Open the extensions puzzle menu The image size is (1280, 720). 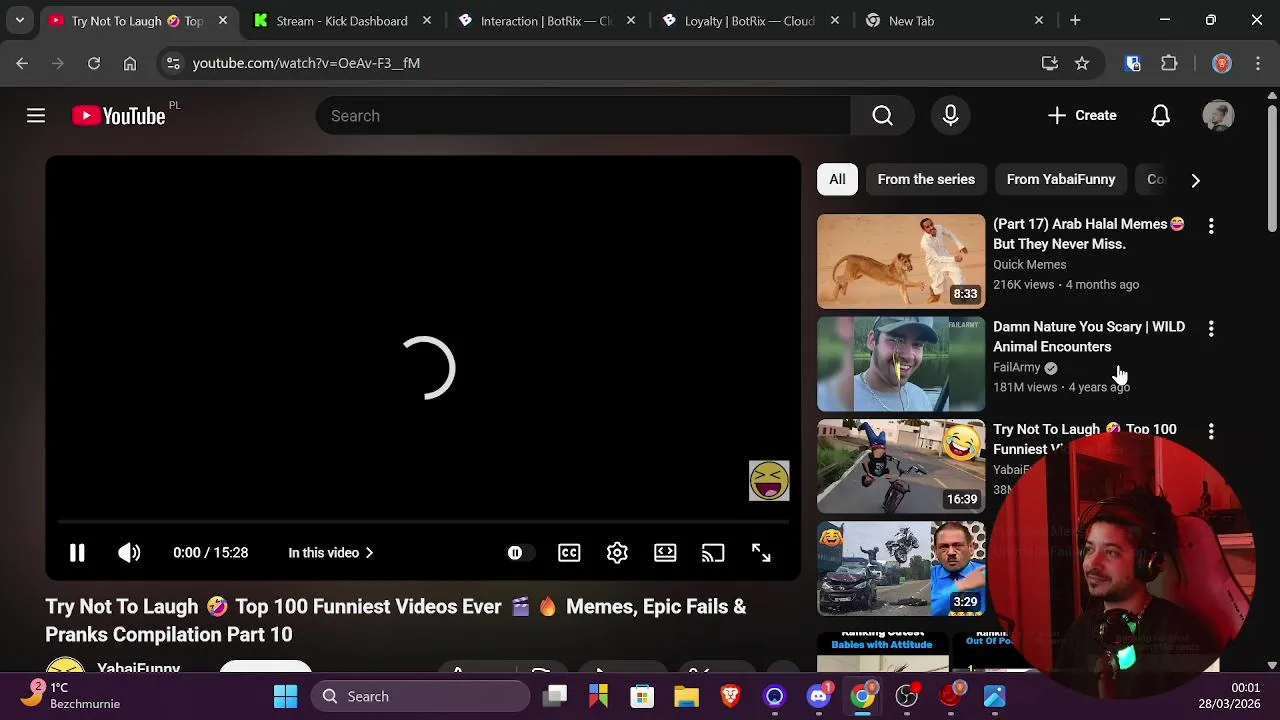(1169, 63)
